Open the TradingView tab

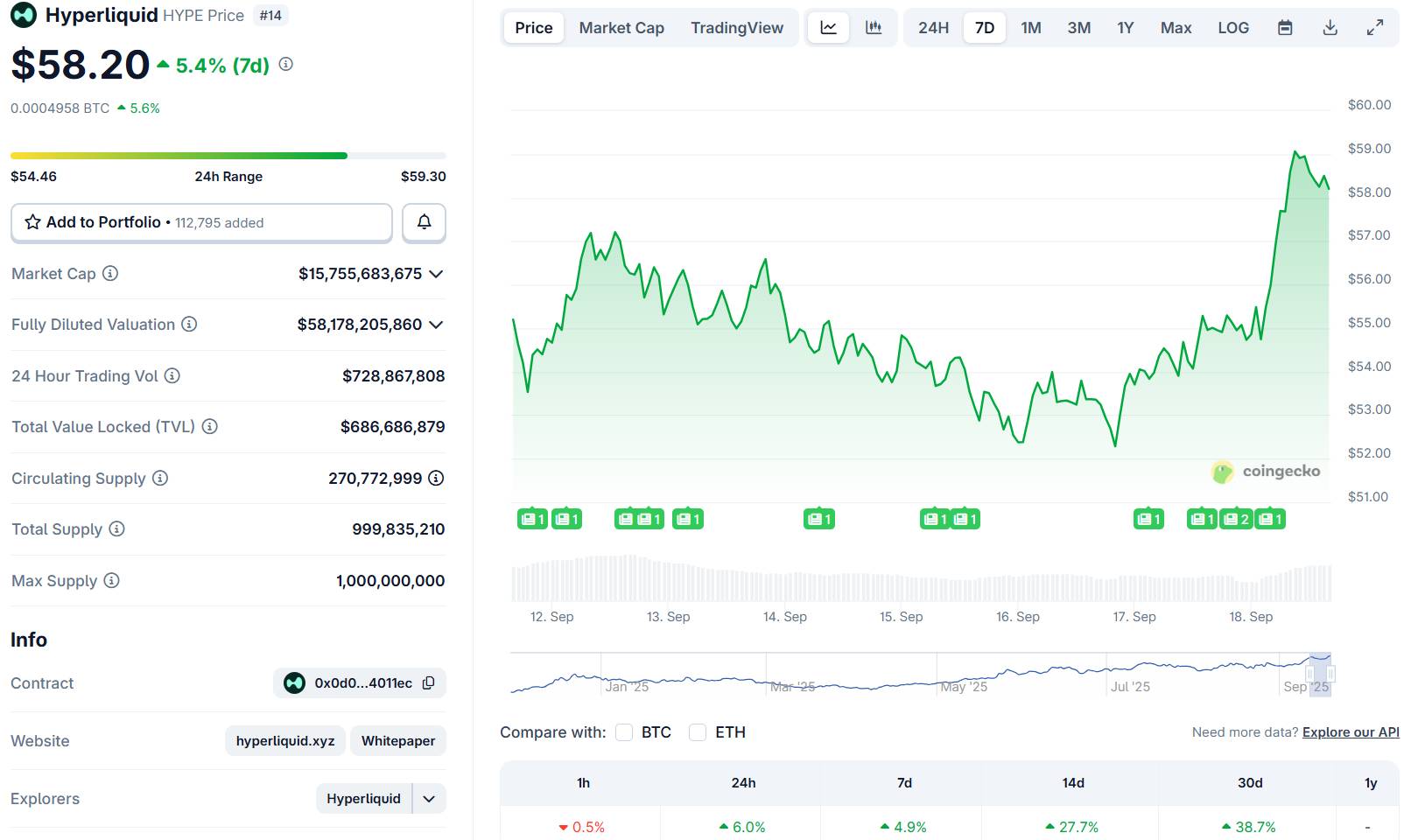tap(737, 28)
